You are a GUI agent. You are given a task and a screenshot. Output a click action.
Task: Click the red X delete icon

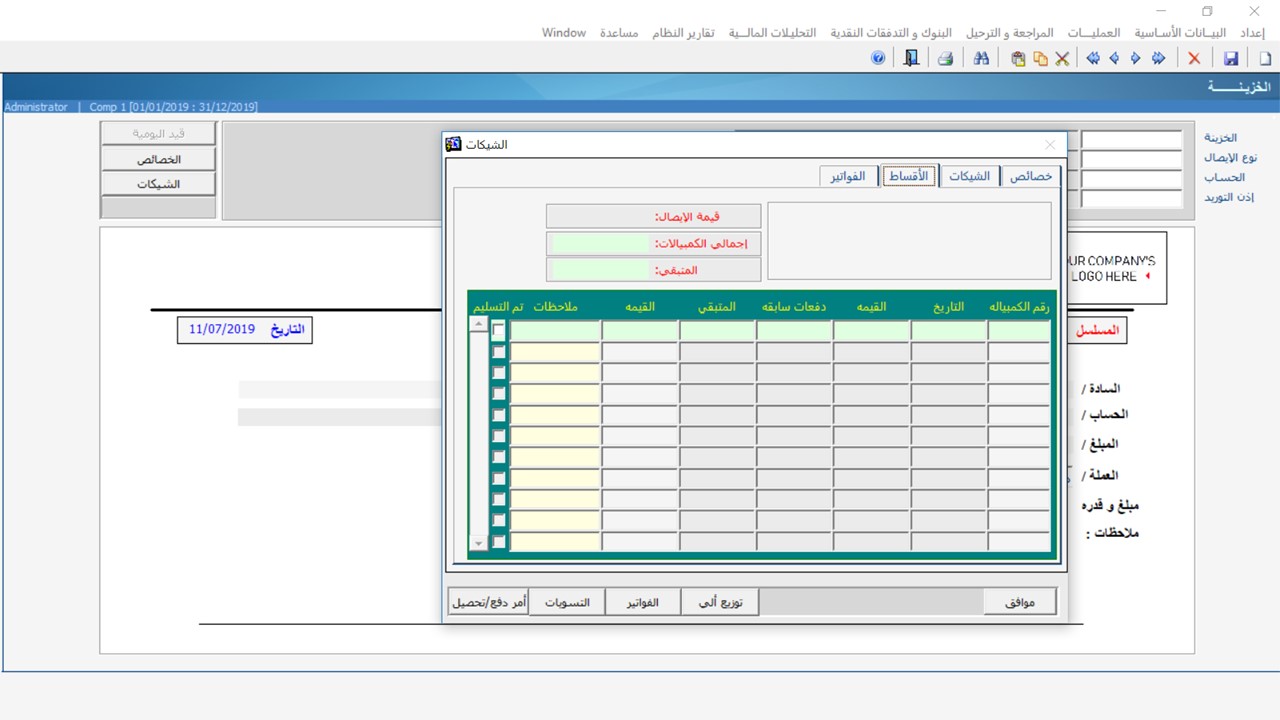pos(1194,58)
